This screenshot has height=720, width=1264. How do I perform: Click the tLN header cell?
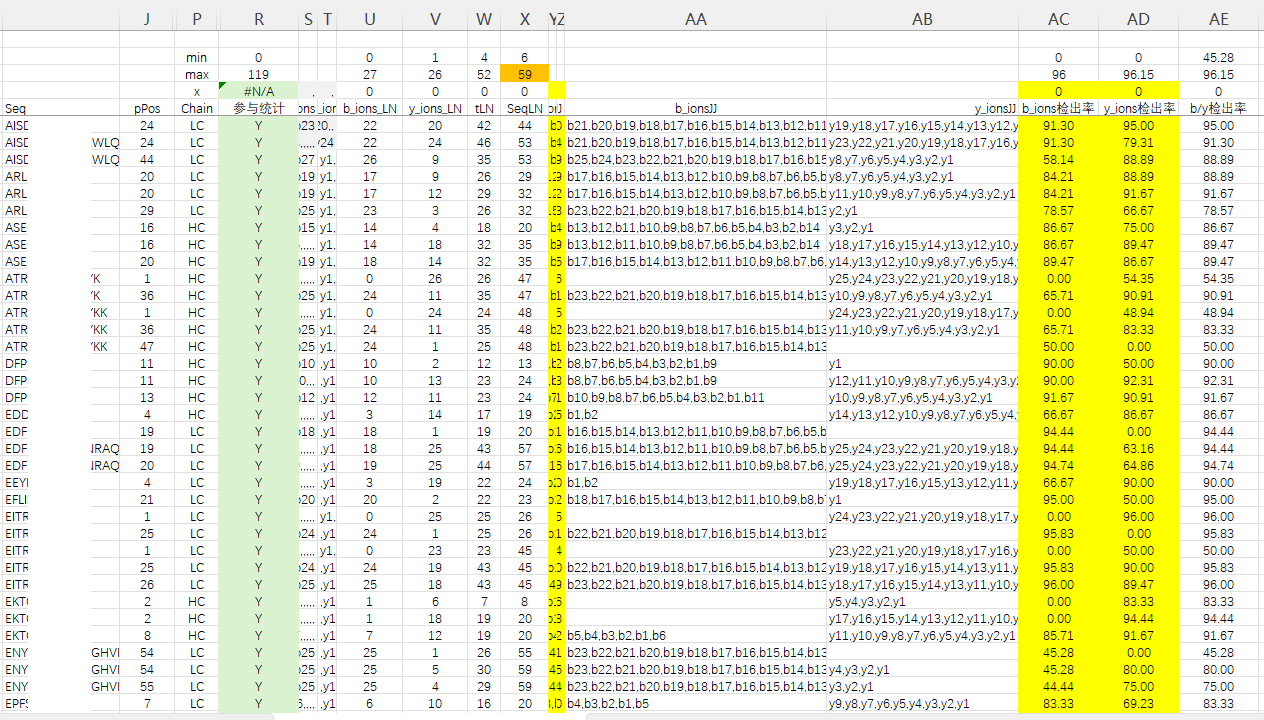[484, 108]
